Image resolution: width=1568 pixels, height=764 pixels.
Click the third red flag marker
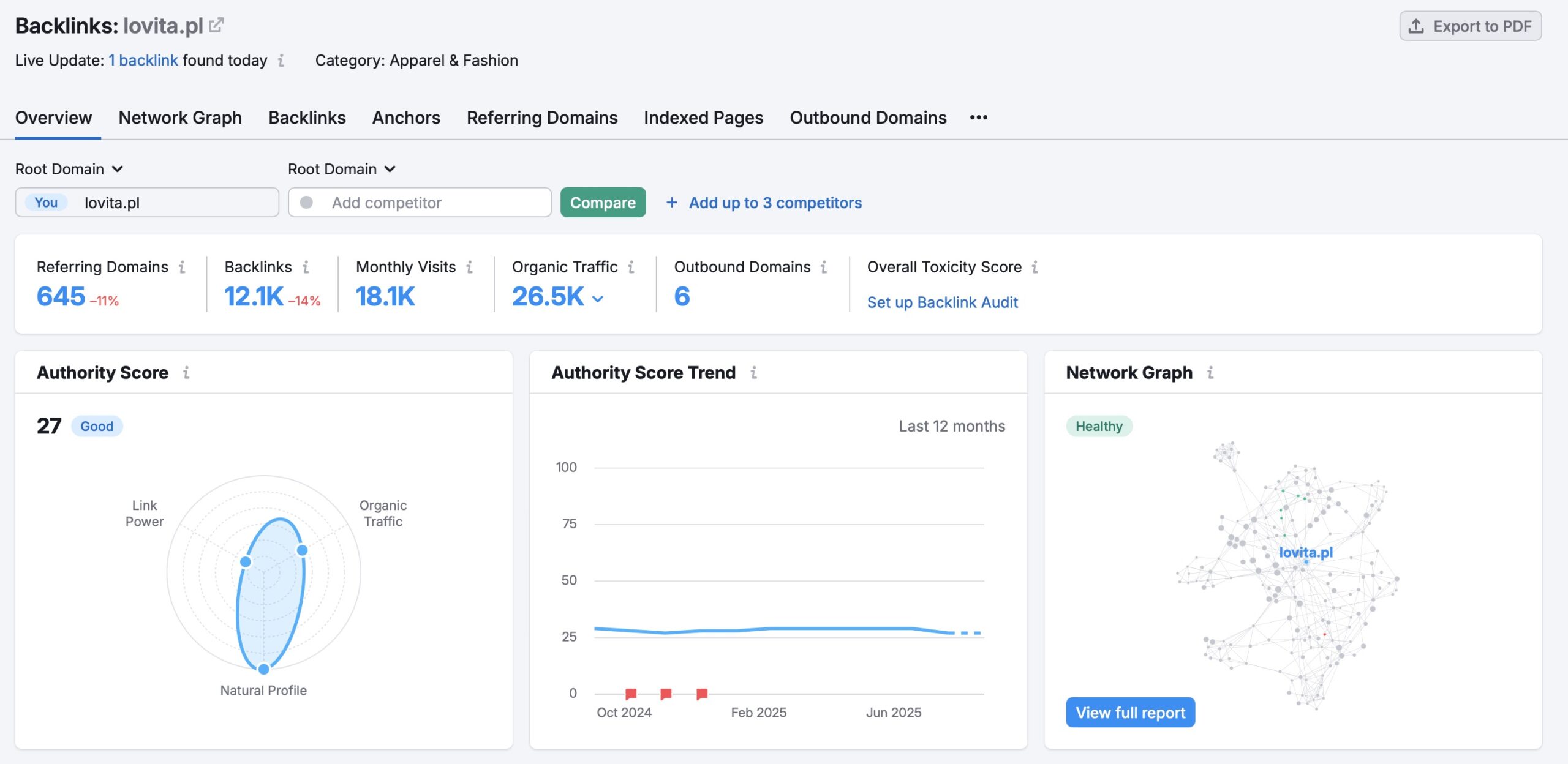[x=702, y=694]
